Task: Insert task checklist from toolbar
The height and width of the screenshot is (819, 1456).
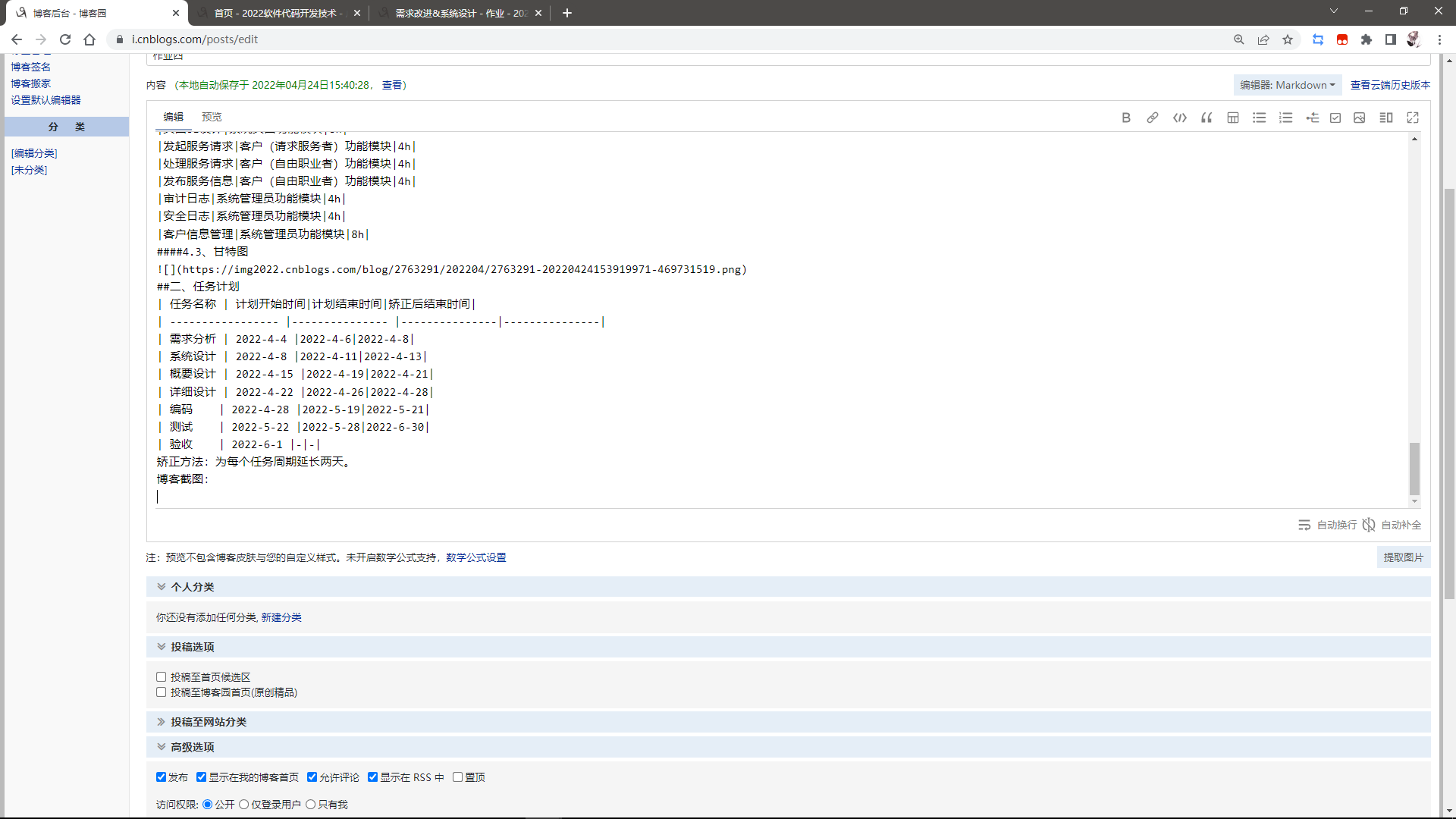Action: coord(1335,118)
